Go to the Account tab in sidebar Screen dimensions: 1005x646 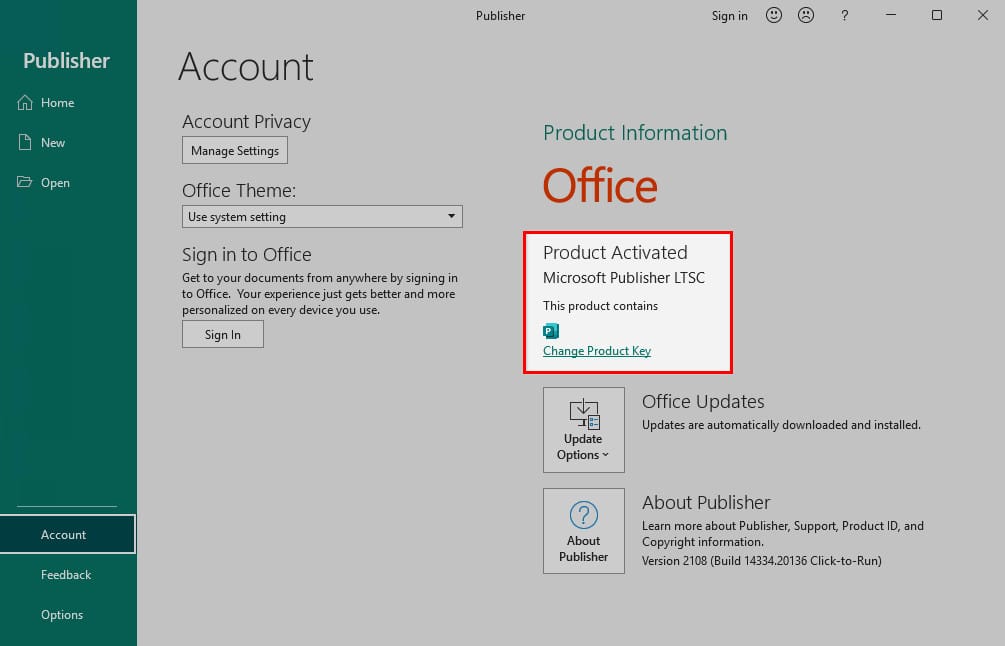tap(68, 534)
